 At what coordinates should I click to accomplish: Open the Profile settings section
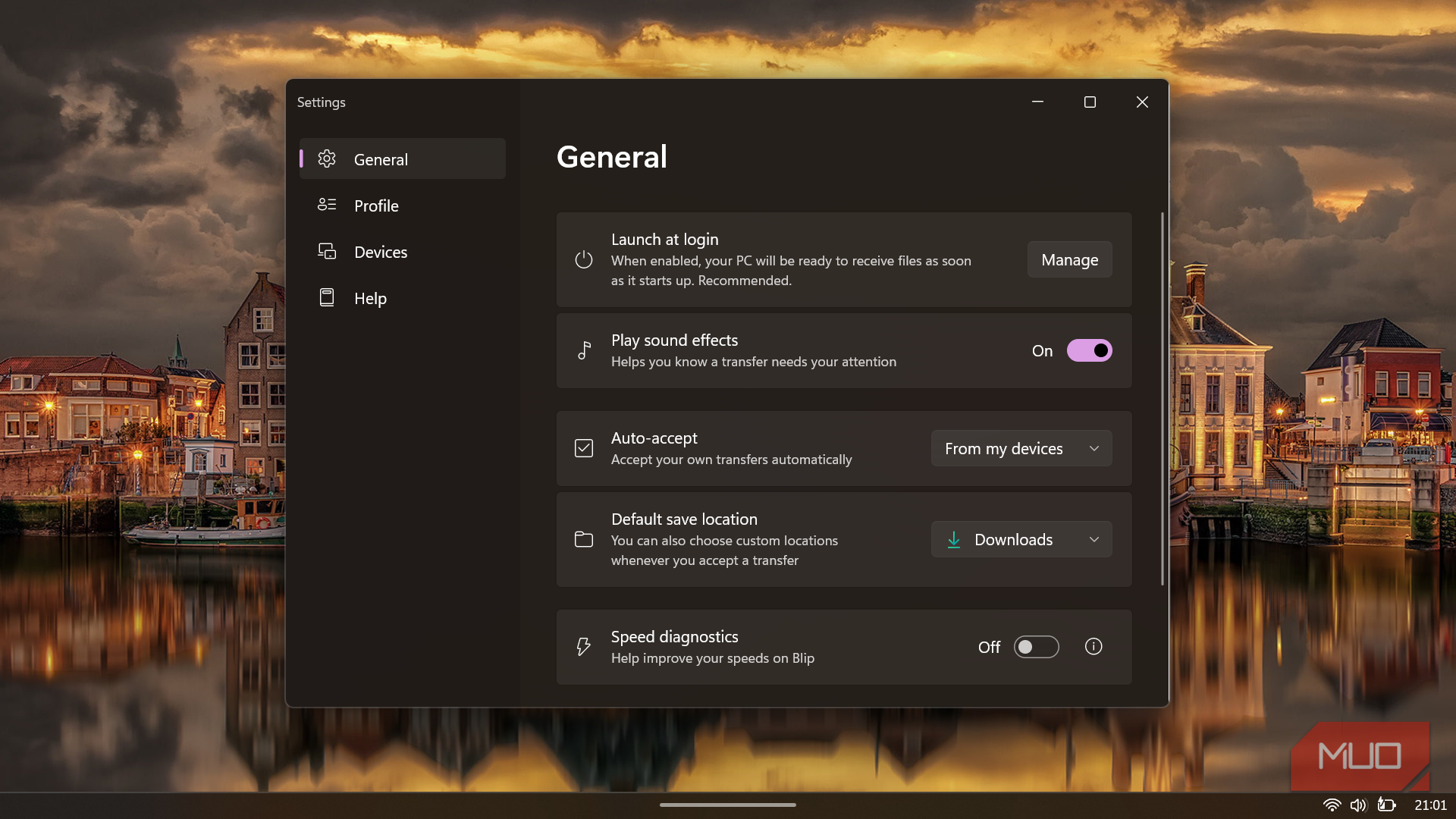click(403, 206)
